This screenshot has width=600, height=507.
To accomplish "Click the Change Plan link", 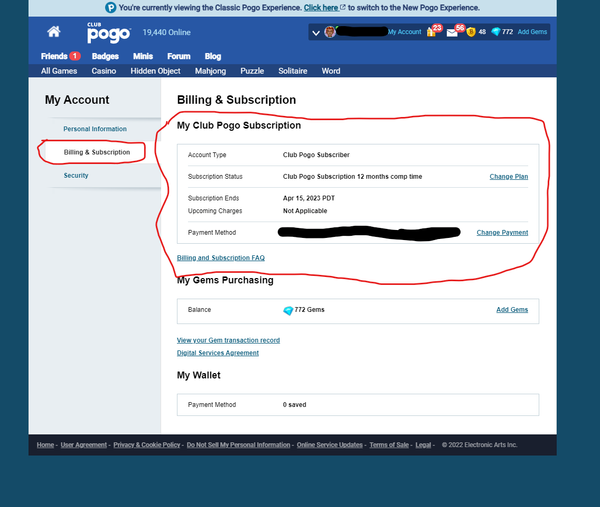I will pos(509,176).
